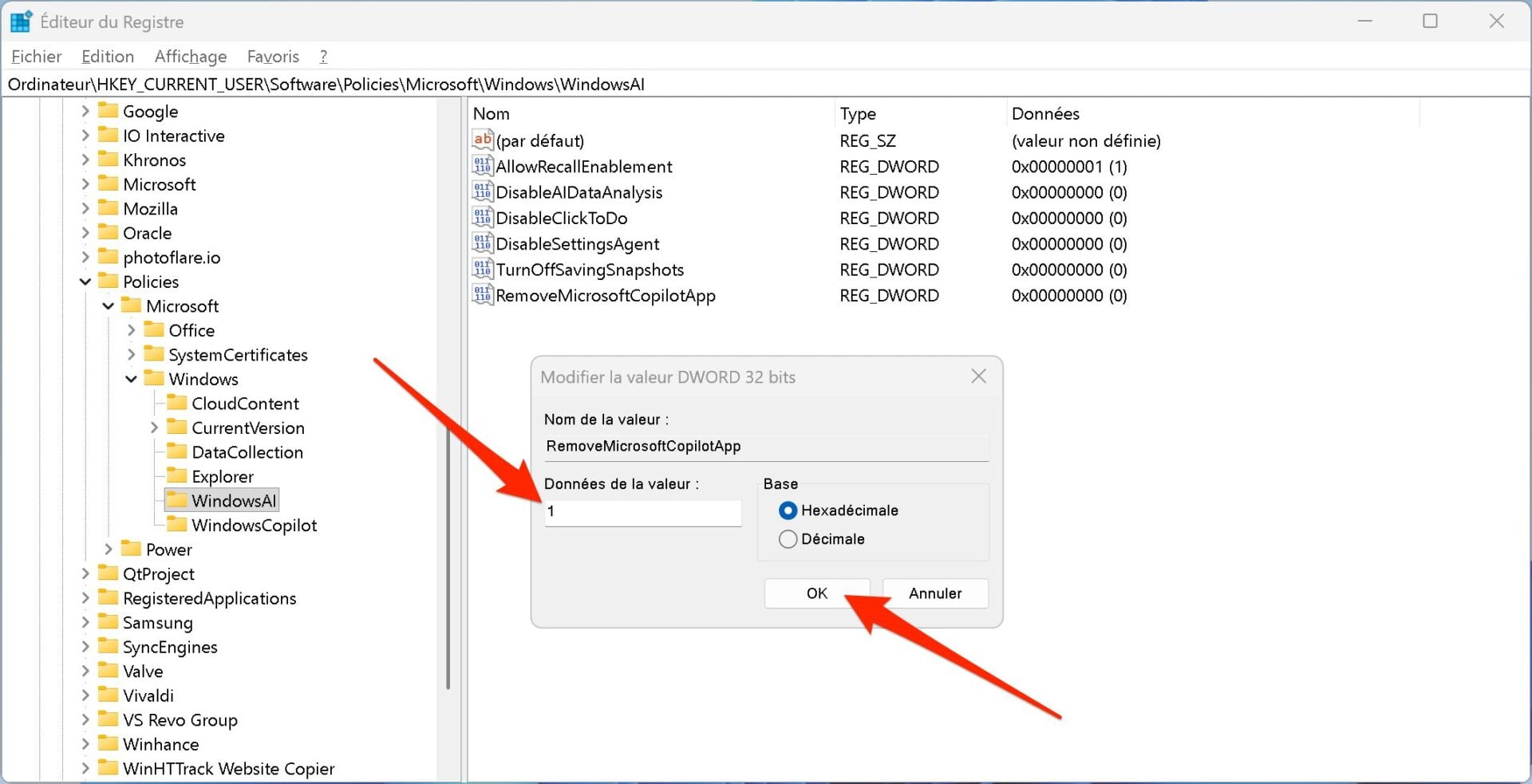The image size is (1532, 784).
Task: Open the Edition menu
Action: pyautogui.click(x=108, y=57)
